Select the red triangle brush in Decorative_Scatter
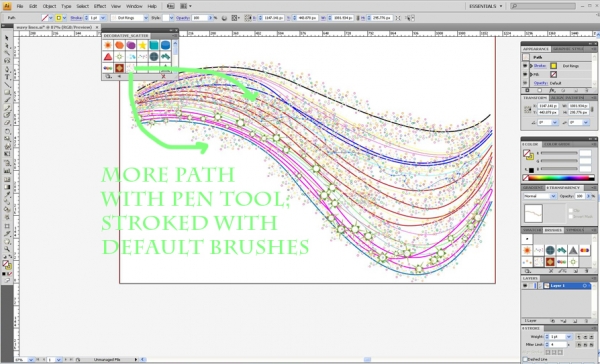600x364 pixels. point(108,57)
